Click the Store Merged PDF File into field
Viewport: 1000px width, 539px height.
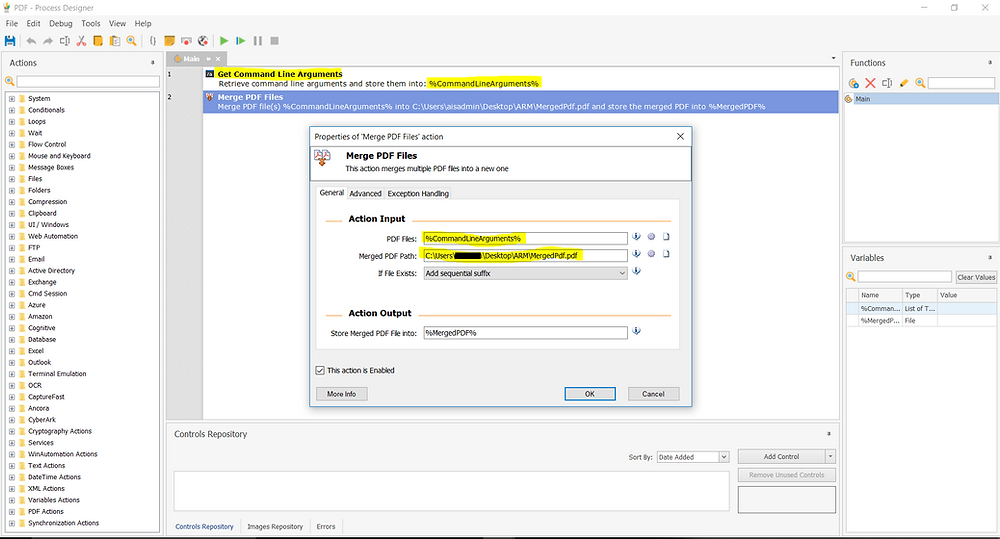tap(526, 332)
